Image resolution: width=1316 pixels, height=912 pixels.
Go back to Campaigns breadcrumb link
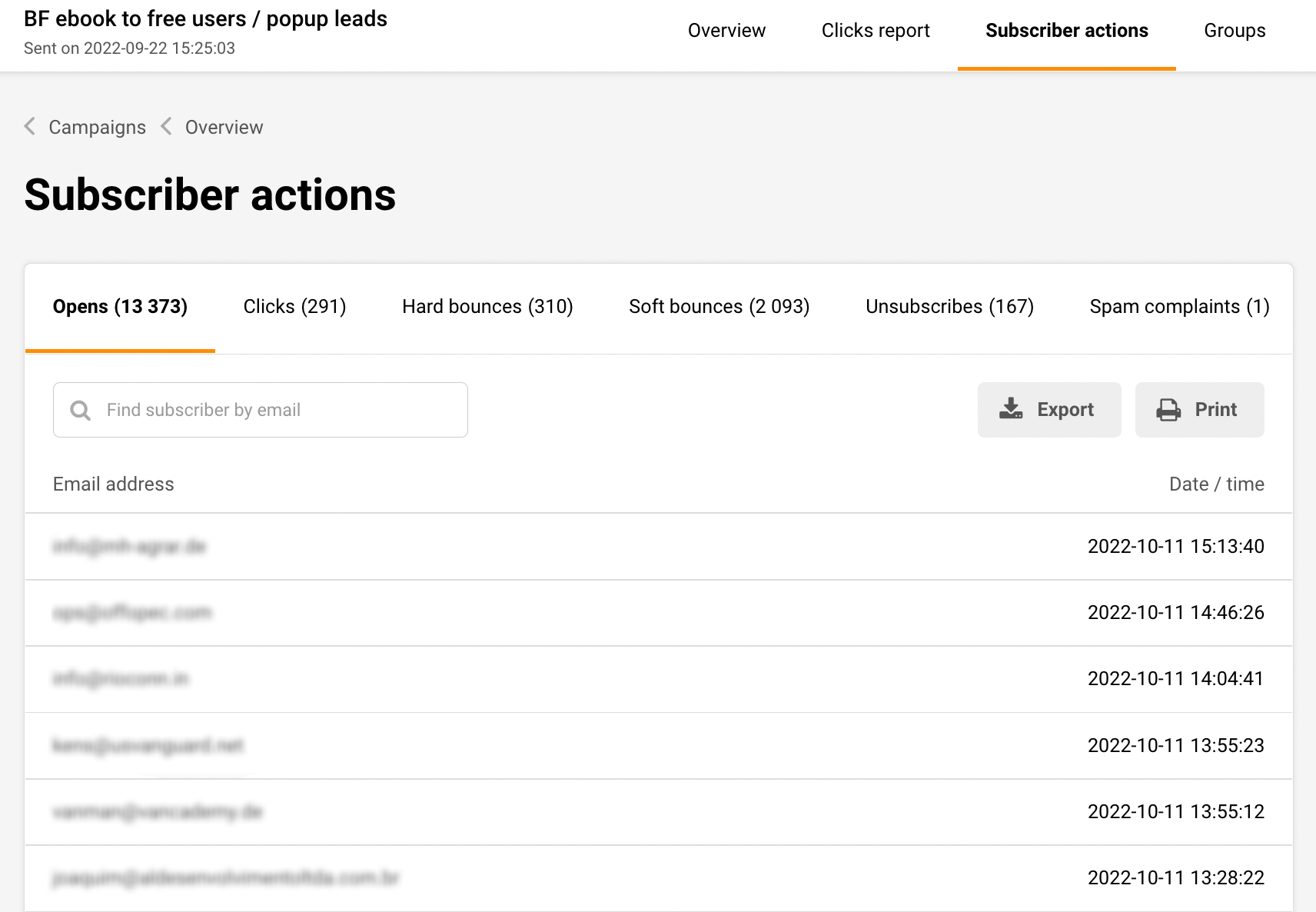tap(97, 128)
